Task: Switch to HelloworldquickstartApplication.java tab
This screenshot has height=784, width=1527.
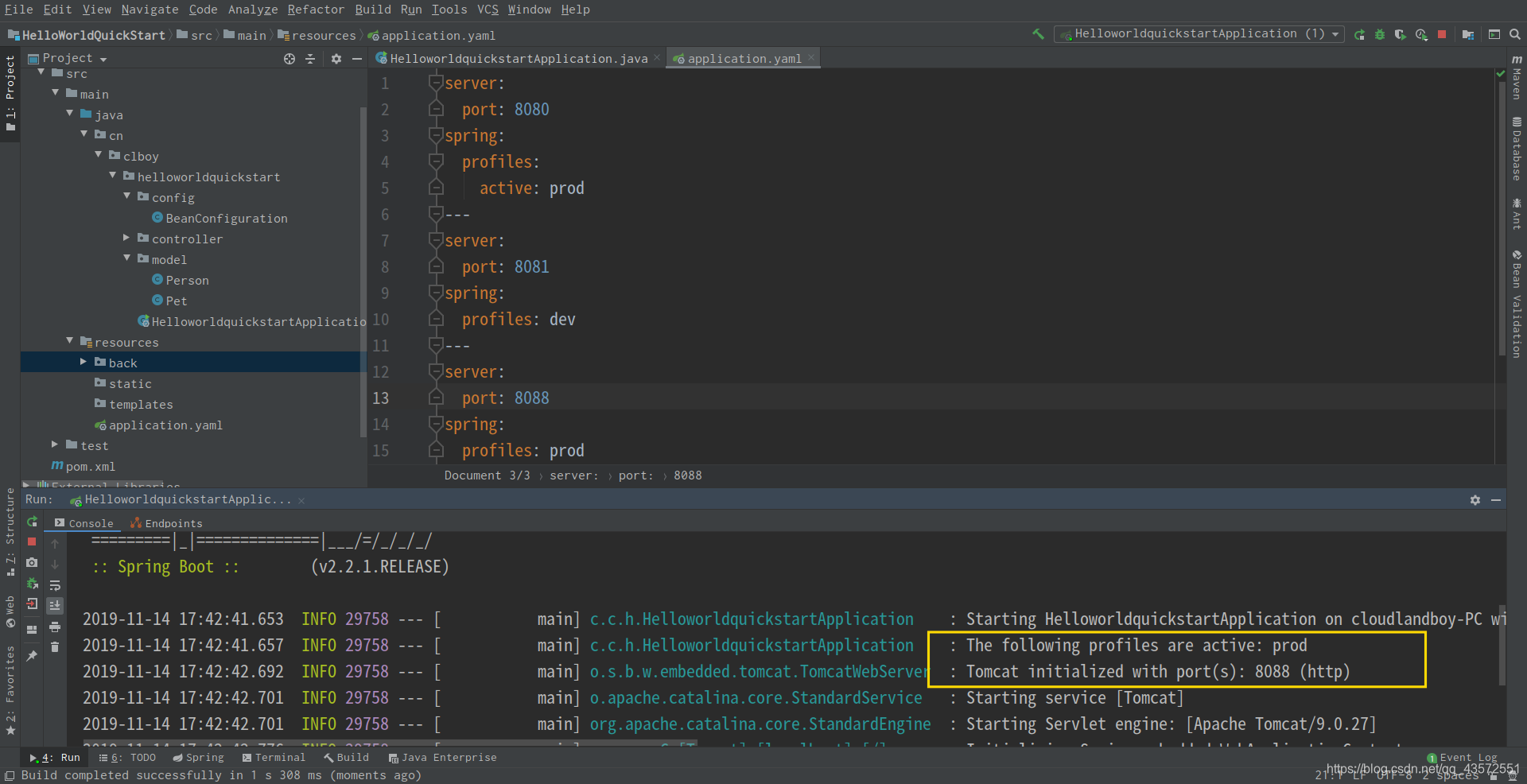Action: [x=518, y=59]
